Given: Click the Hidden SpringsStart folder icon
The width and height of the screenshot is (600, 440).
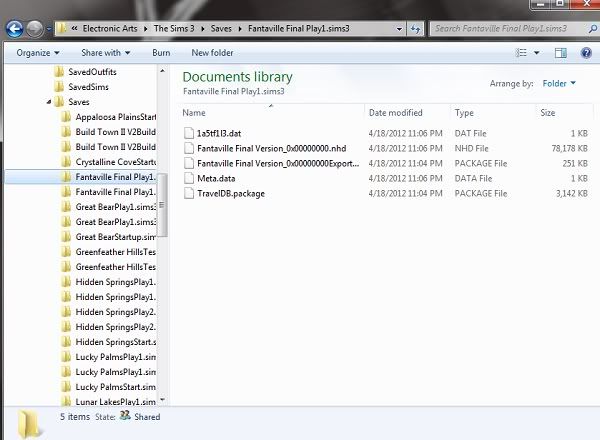Looking at the screenshot, I should coord(66,342).
